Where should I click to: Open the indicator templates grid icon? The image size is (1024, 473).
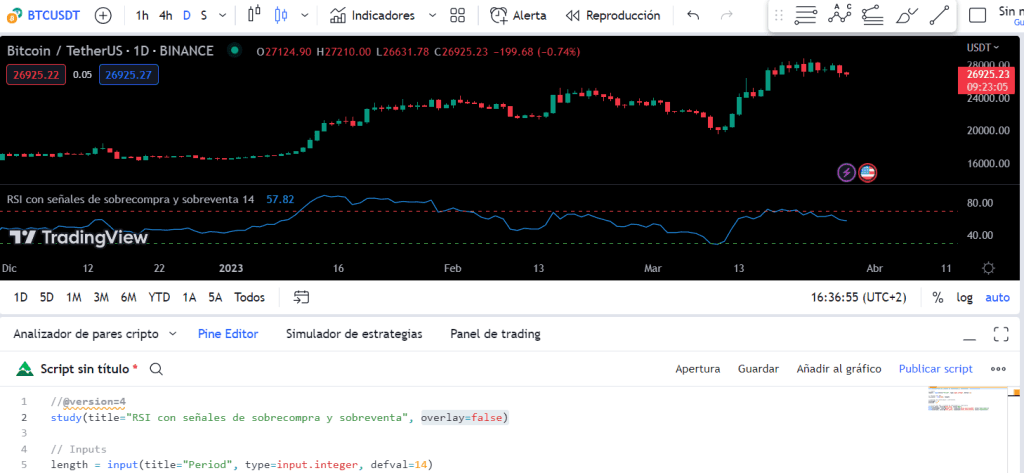pos(458,15)
